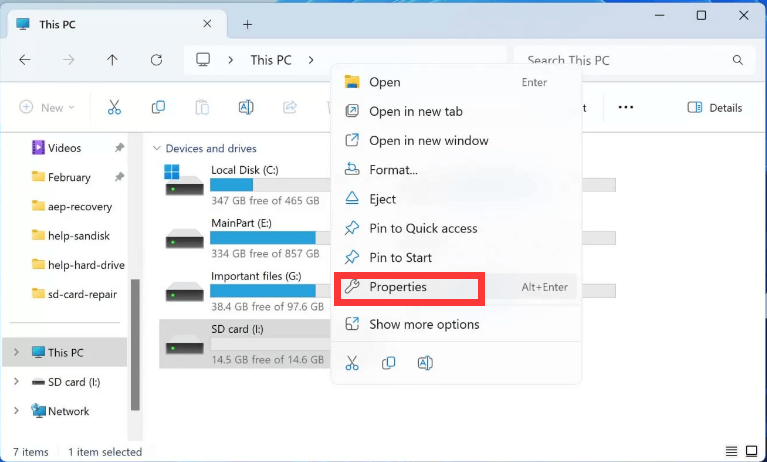Close the This PC tab

click(207, 23)
